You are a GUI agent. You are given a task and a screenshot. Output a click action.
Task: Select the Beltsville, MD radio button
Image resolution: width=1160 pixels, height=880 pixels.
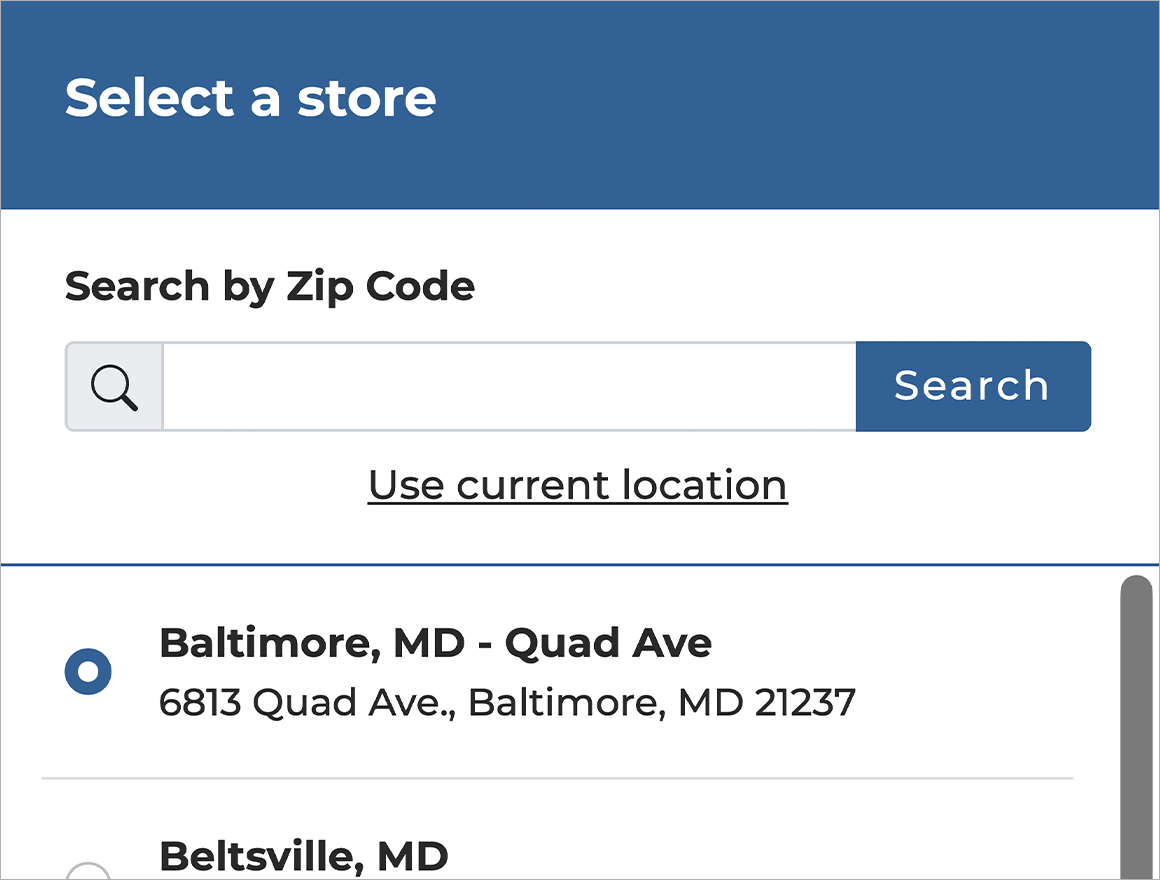(88, 872)
